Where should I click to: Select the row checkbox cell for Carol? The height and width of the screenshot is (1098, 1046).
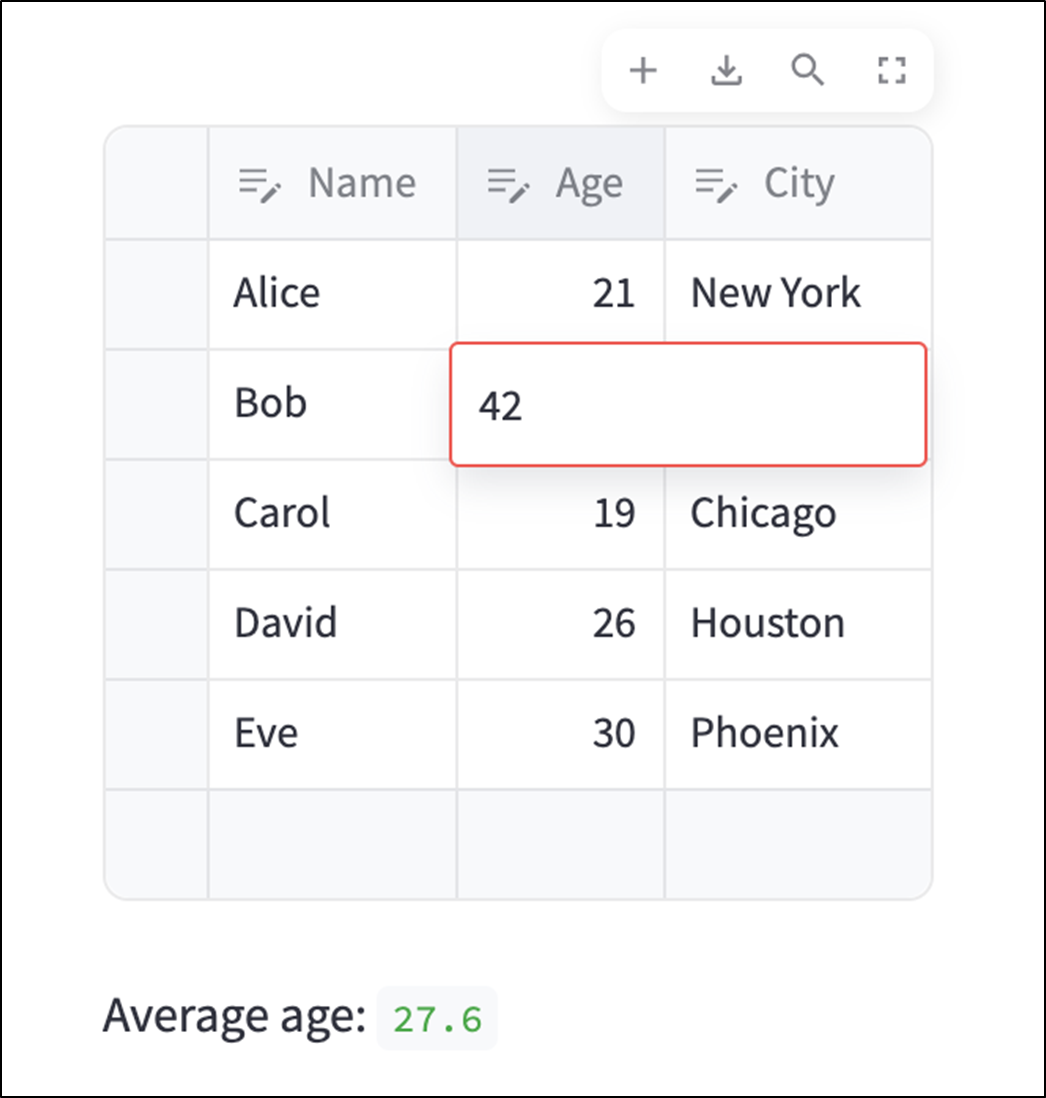click(157, 514)
